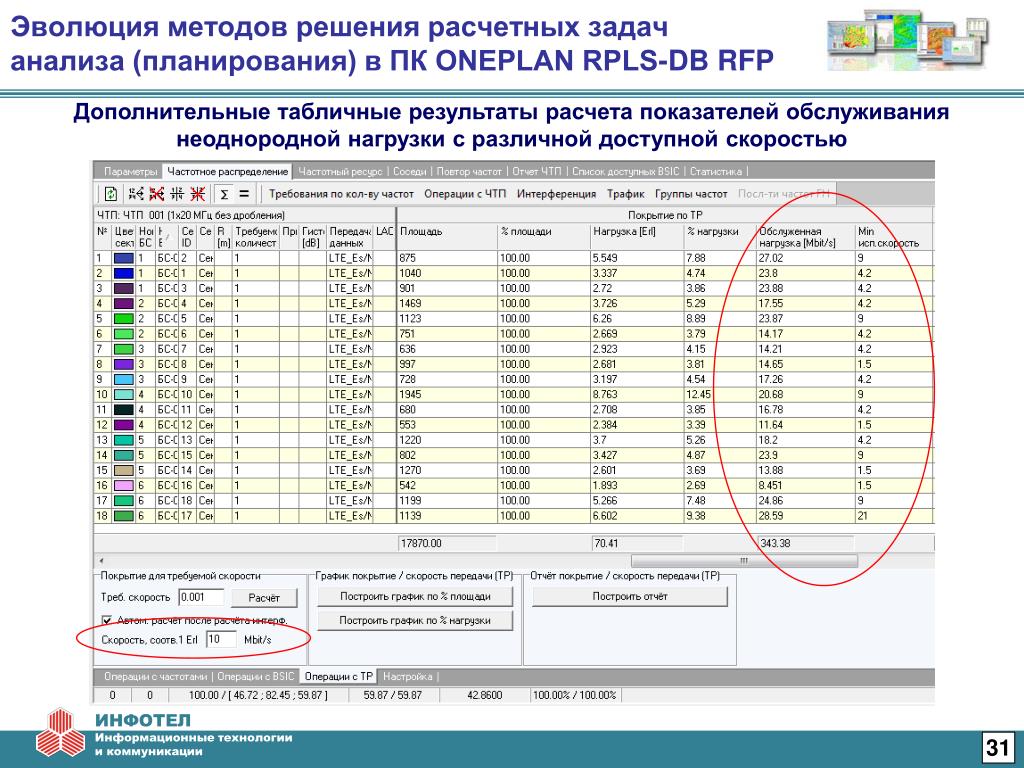Click Min исп.скорость column header
The image size is (1024, 768).
894,237
